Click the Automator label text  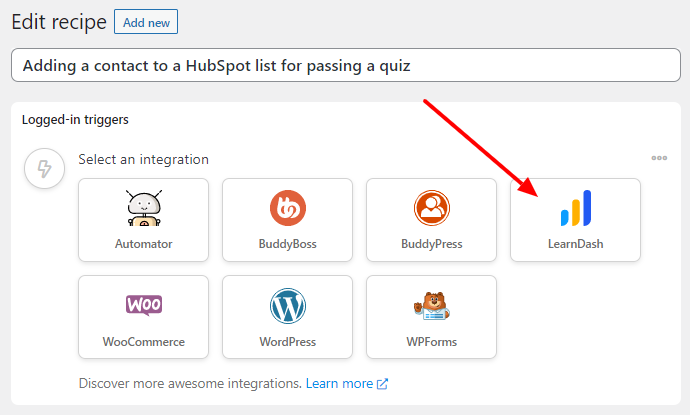(x=143, y=244)
